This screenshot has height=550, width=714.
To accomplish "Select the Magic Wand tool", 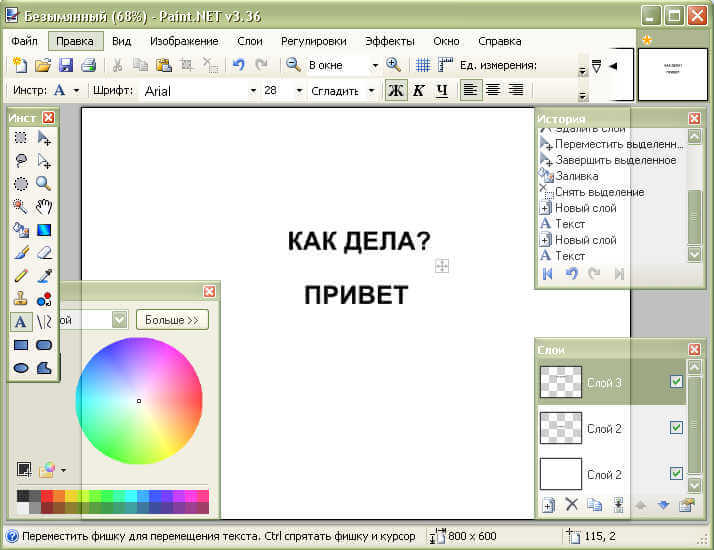I will tap(20, 207).
